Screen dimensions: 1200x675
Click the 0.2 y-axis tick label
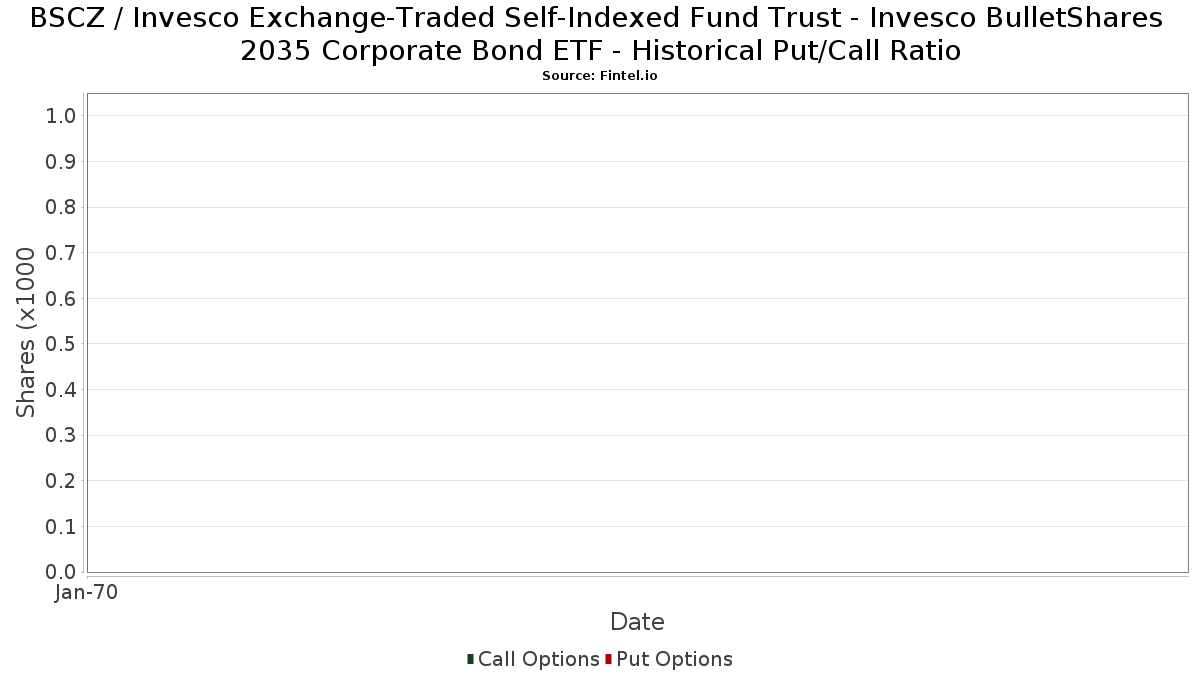61,481
